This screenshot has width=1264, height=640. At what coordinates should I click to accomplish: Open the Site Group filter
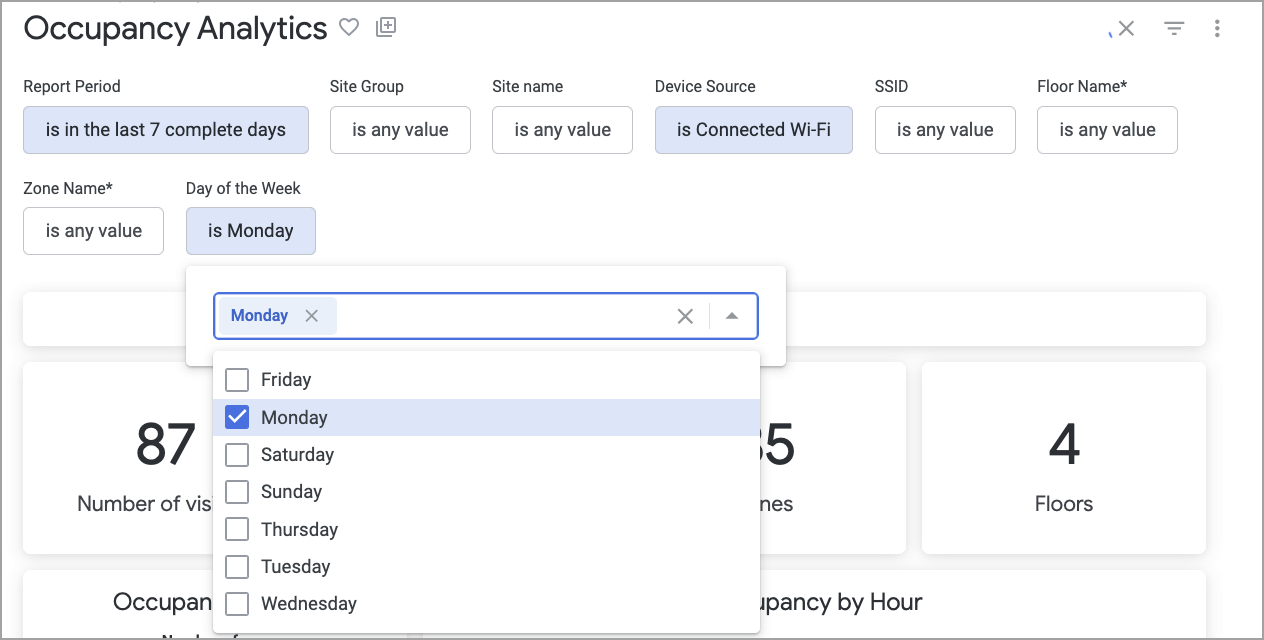(400, 130)
